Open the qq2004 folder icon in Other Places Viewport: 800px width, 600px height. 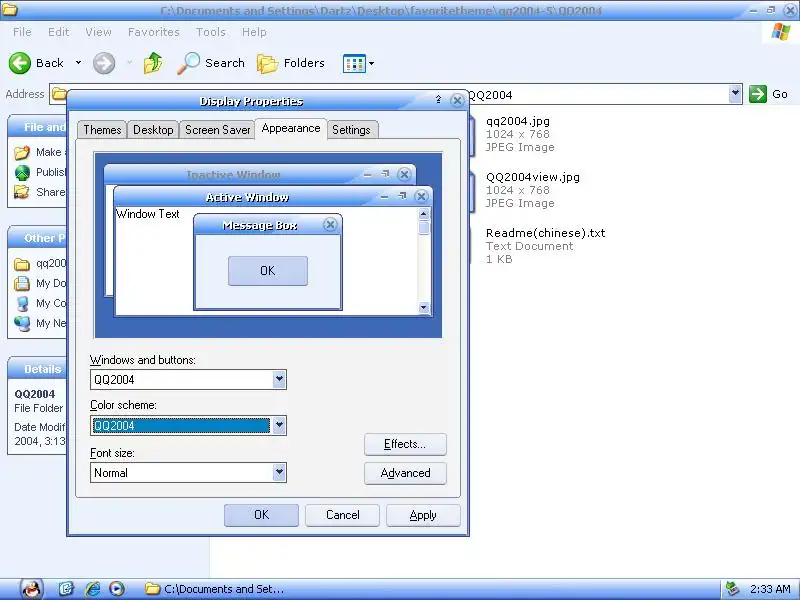click(x=21, y=264)
